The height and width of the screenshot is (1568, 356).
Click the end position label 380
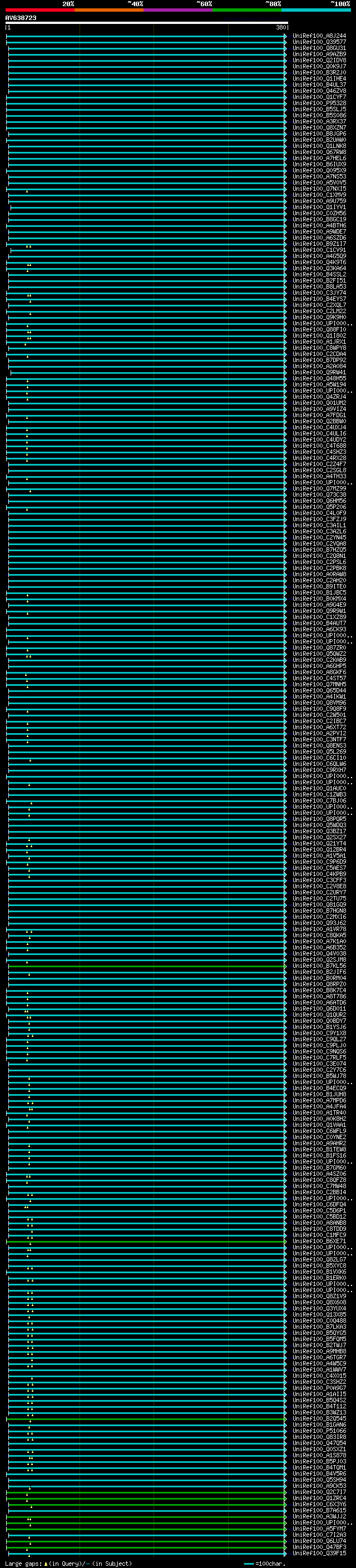tap(280, 27)
